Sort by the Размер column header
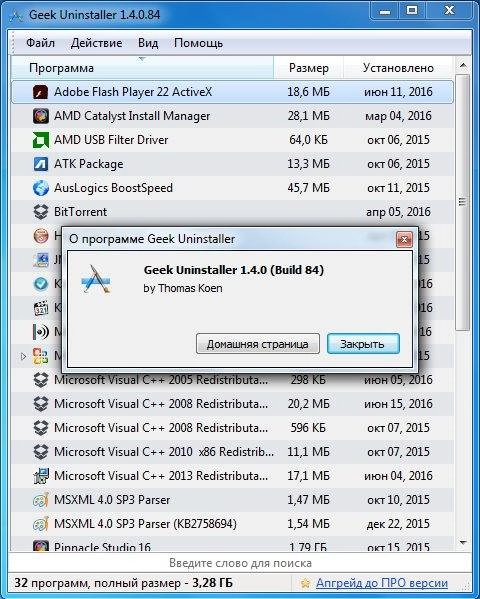Screen dimensions: 480x599 click(309, 68)
